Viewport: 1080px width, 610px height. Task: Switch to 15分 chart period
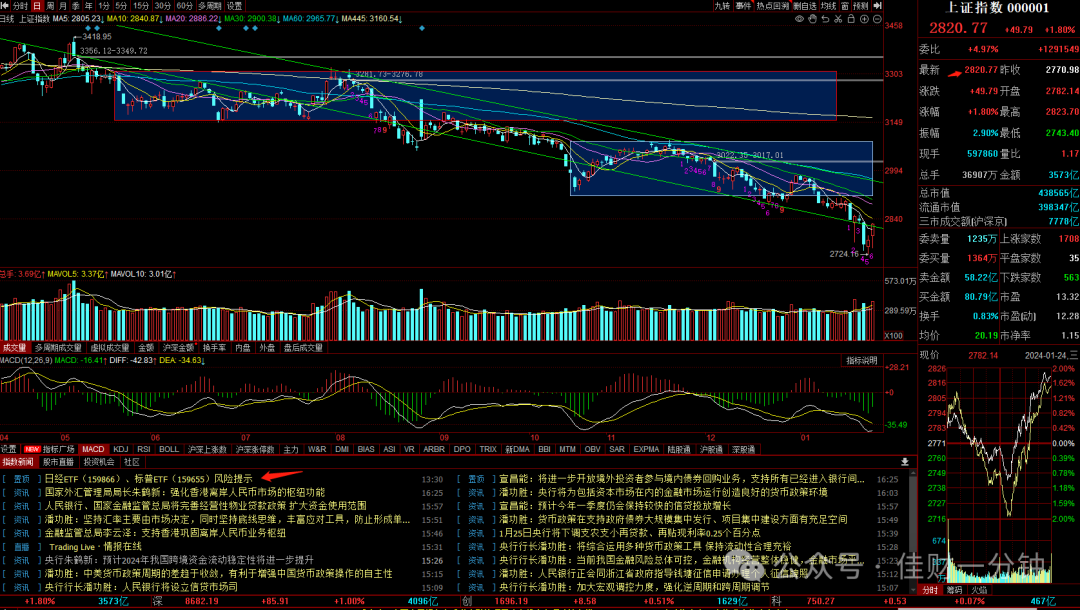[141, 6]
